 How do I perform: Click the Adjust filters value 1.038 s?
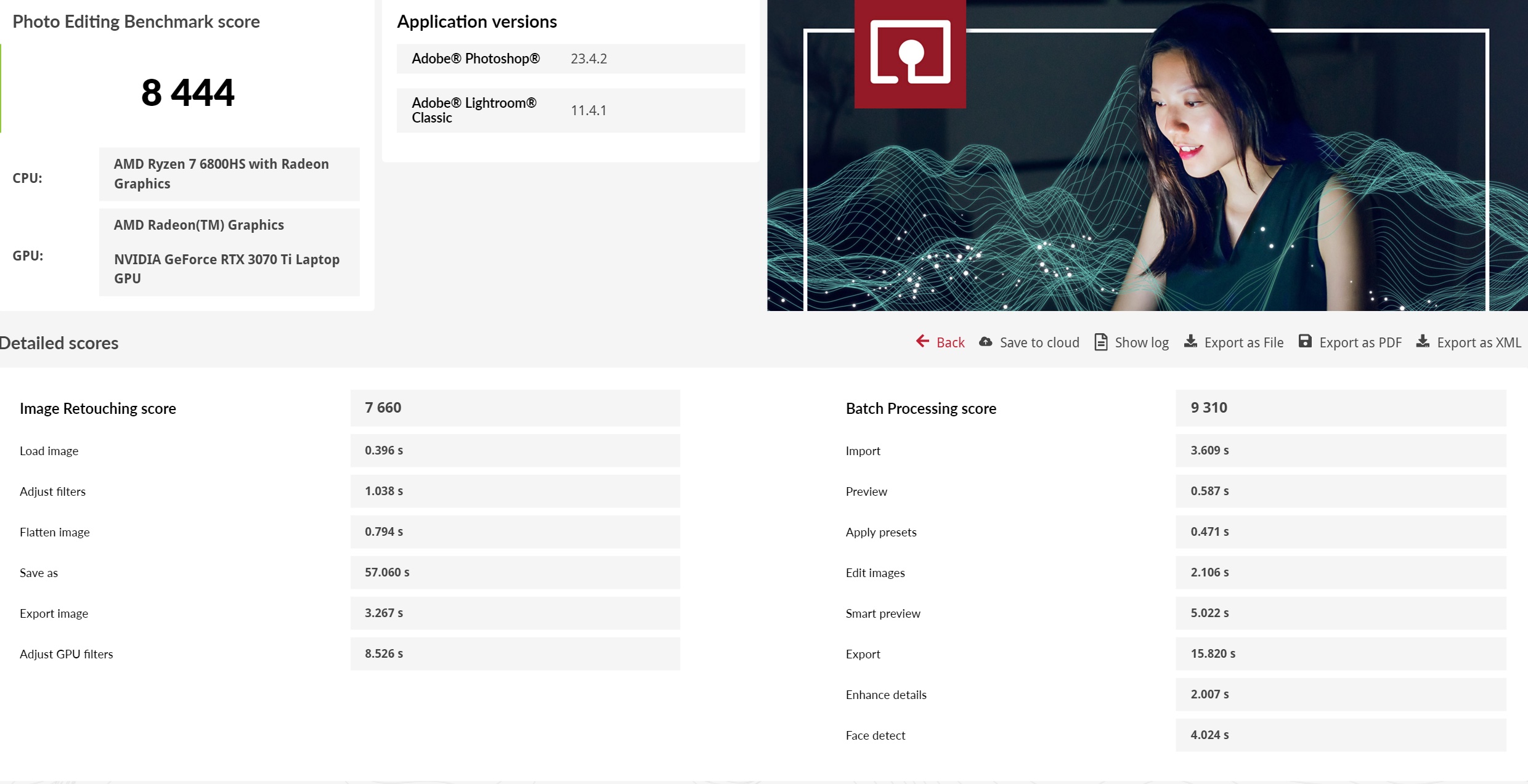[515, 491]
